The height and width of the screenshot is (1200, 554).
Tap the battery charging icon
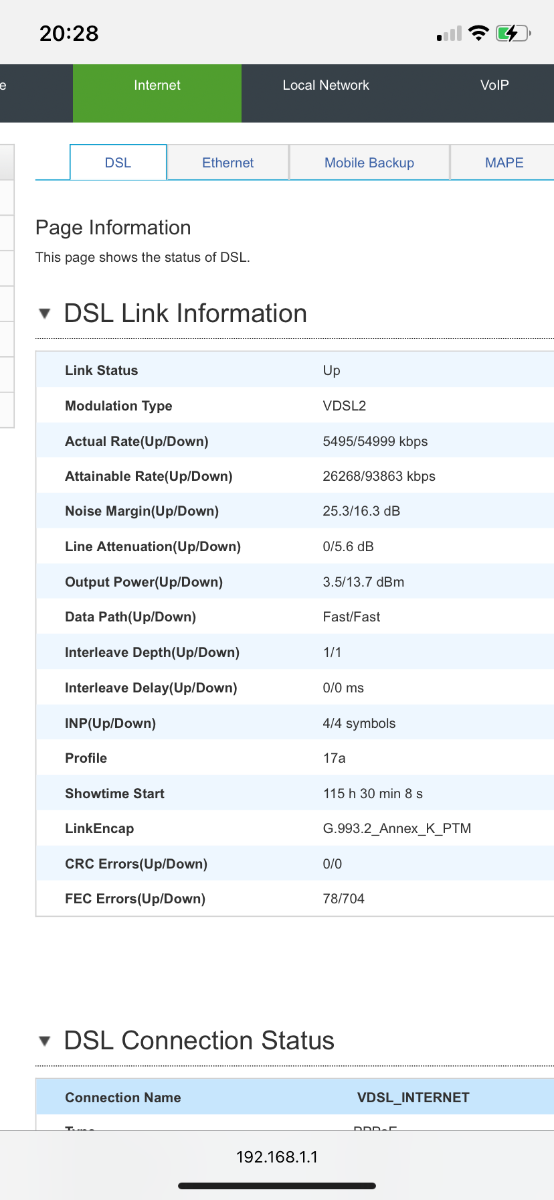point(512,33)
